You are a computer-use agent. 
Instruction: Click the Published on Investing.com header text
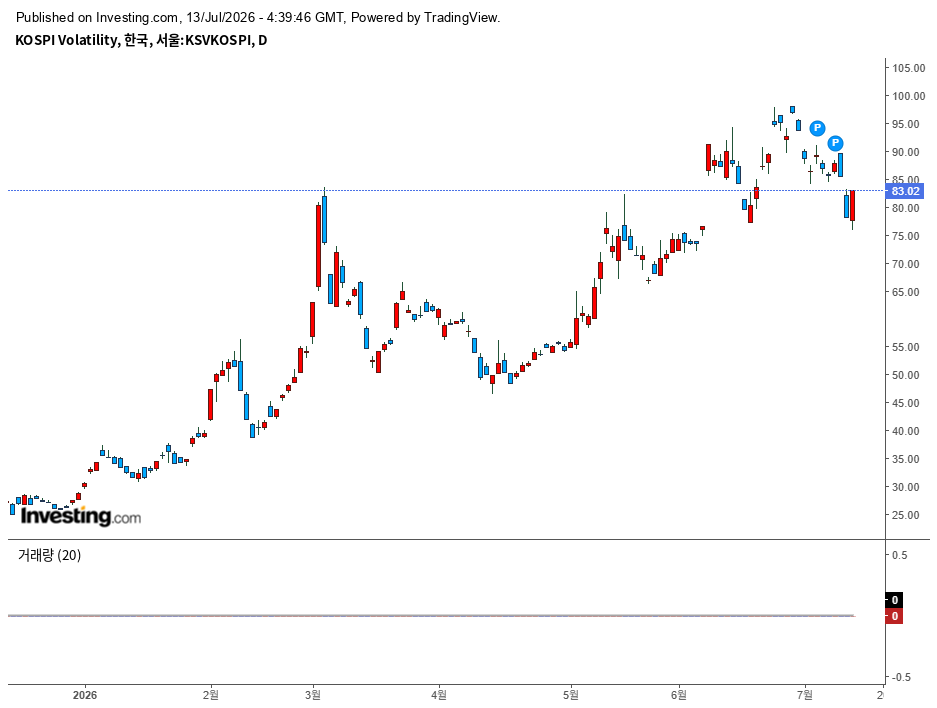click(x=258, y=18)
